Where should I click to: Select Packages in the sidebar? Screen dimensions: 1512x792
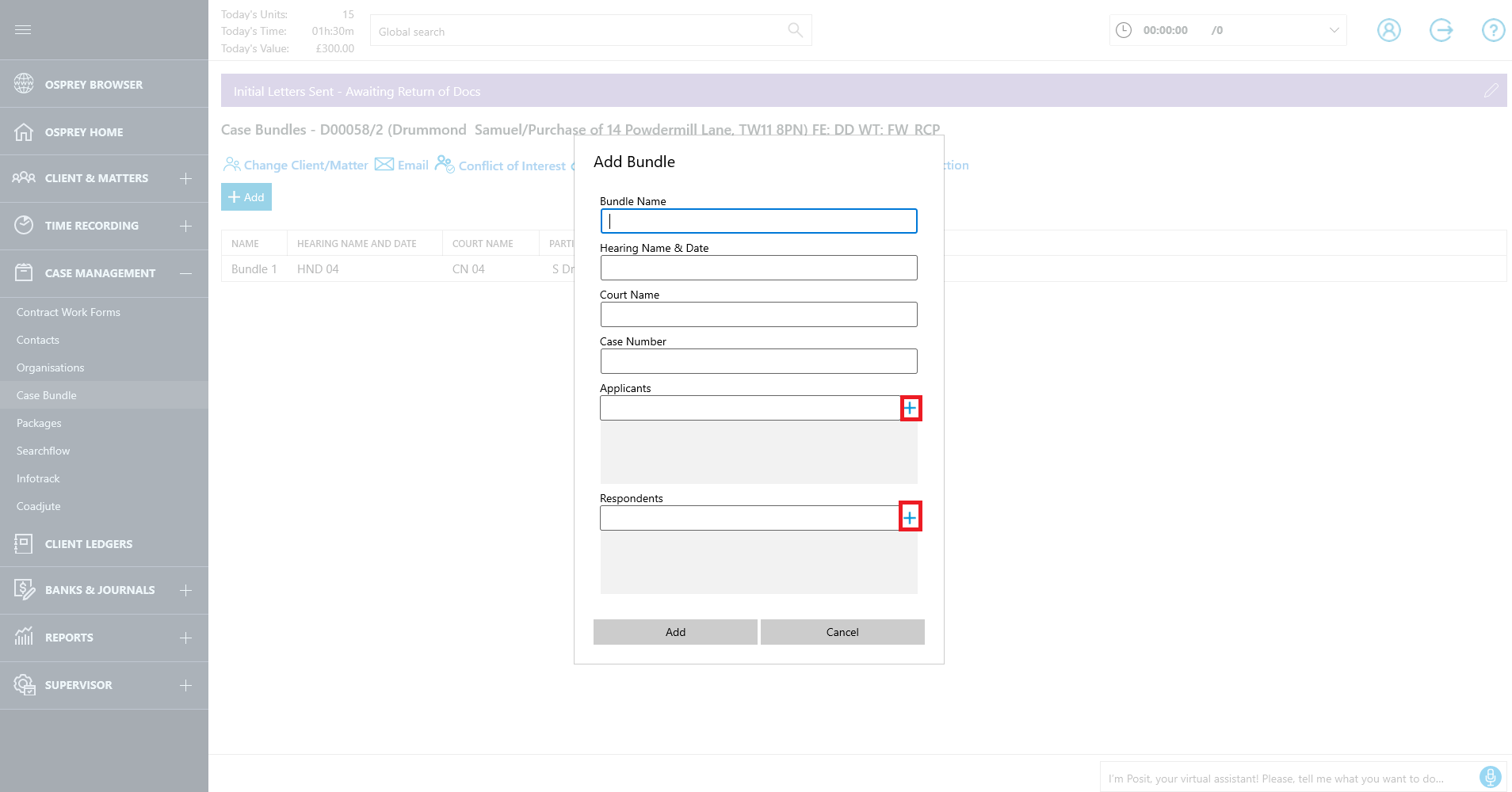pyautogui.click(x=38, y=423)
